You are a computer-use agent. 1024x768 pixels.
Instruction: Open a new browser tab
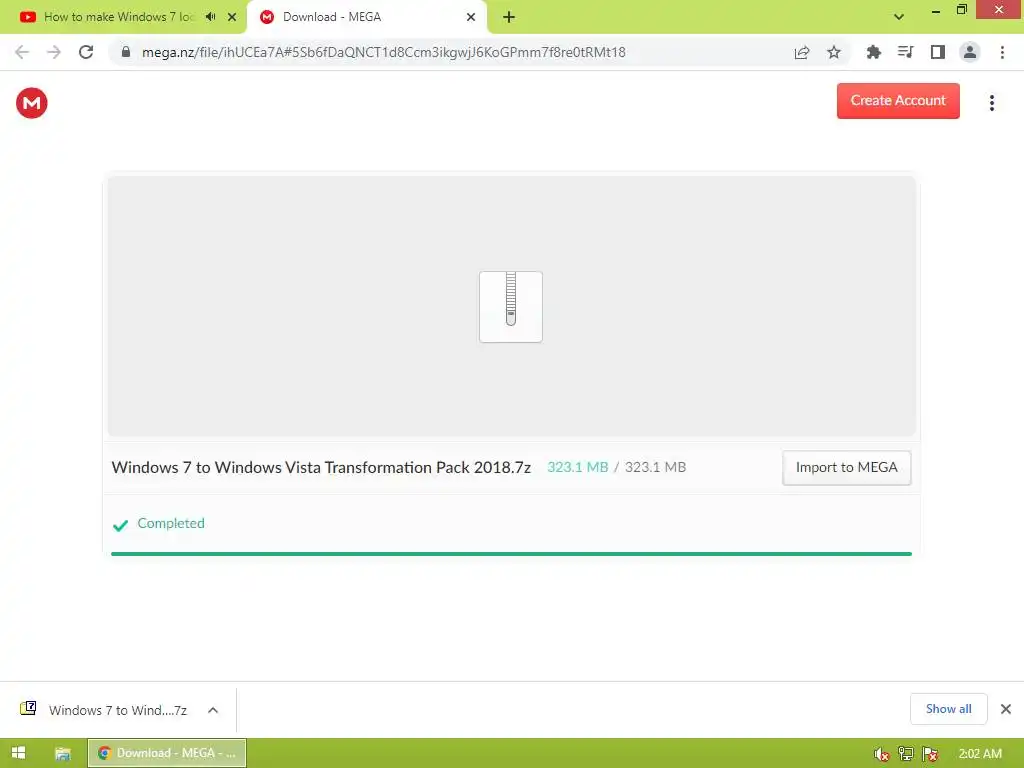[509, 17]
